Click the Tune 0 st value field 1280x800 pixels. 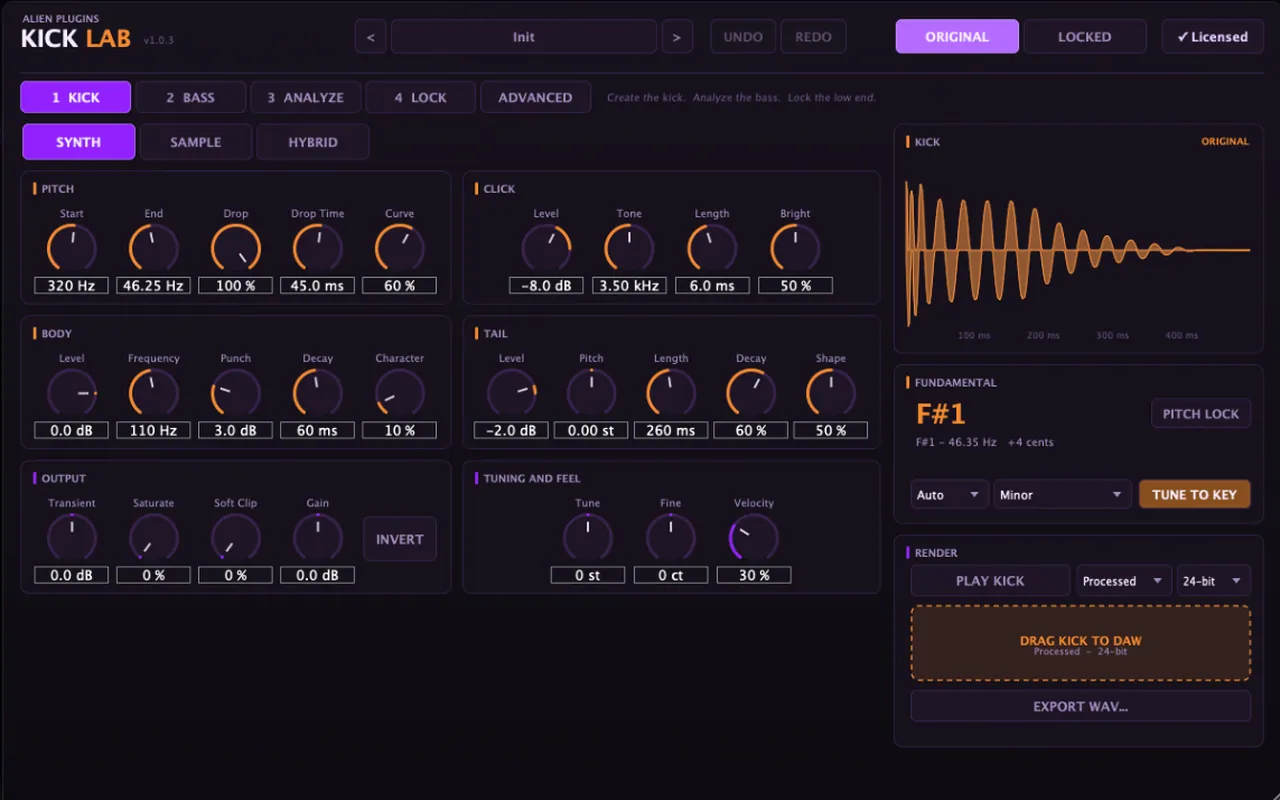click(x=588, y=576)
